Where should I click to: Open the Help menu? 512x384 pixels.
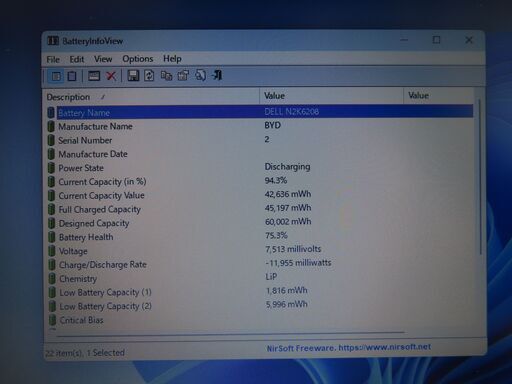[x=172, y=59]
